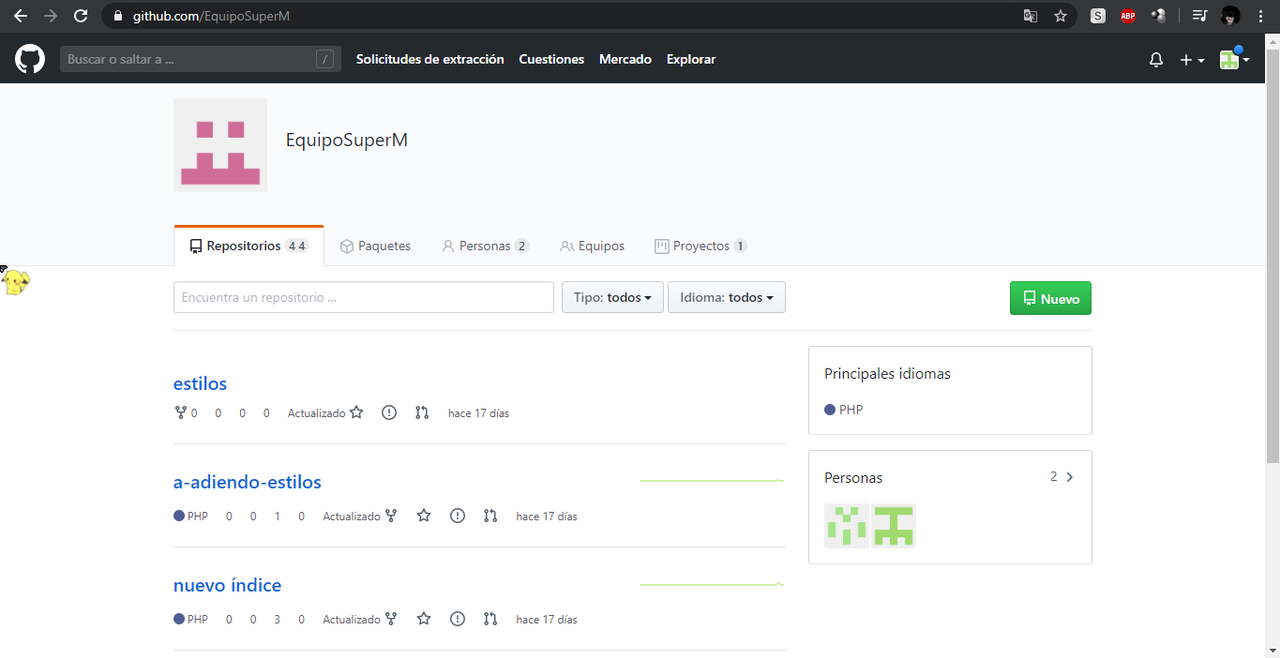Open issues icon of a-adiendo-estilos row
1280x658 pixels.
[457, 516]
